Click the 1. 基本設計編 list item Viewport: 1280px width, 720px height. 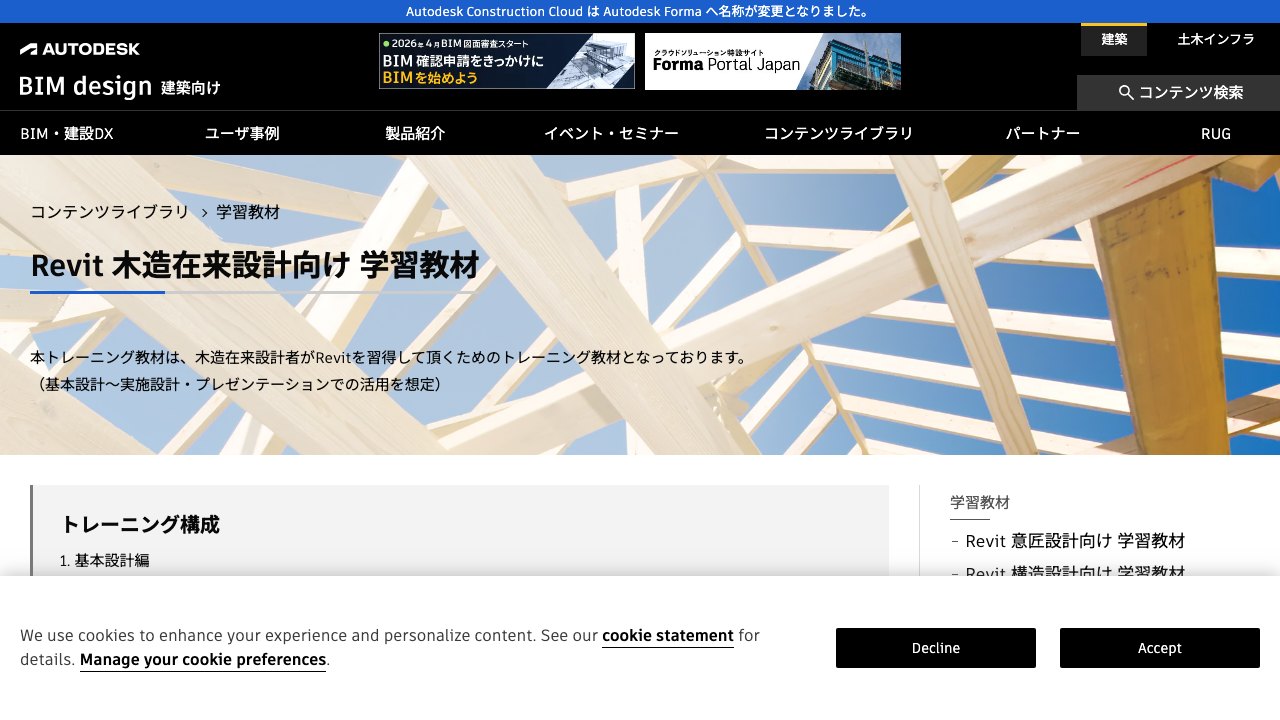(105, 560)
